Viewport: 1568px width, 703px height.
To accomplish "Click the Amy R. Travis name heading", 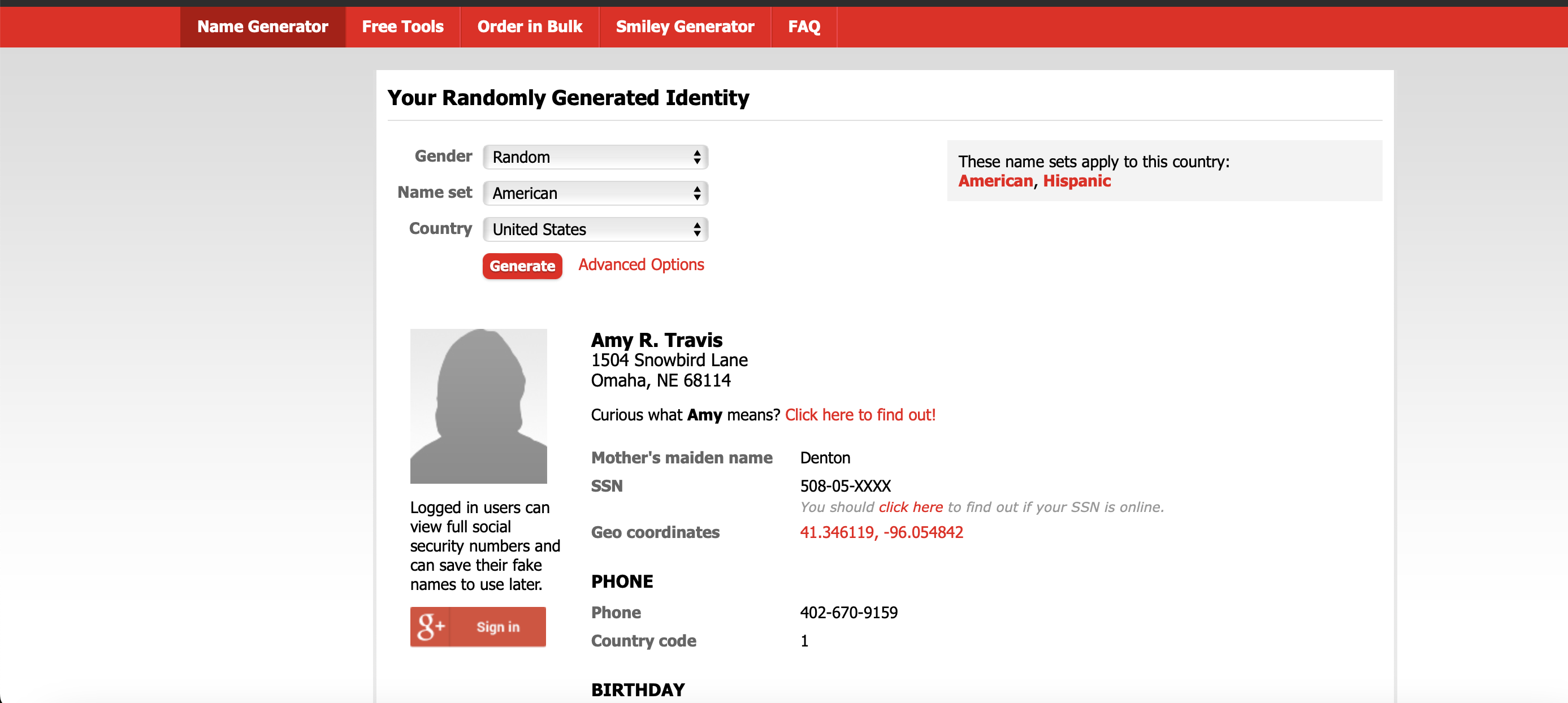I will (x=656, y=340).
